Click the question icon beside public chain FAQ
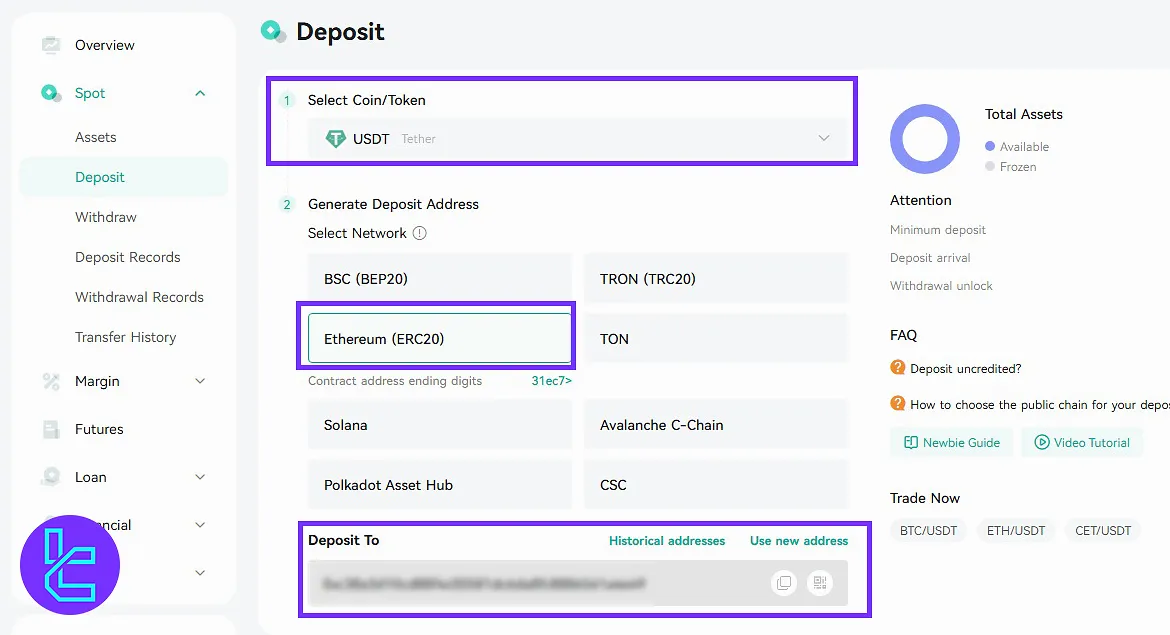Image resolution: width=1170 pixels, height=635 pixels. click(x=898, y=404)
